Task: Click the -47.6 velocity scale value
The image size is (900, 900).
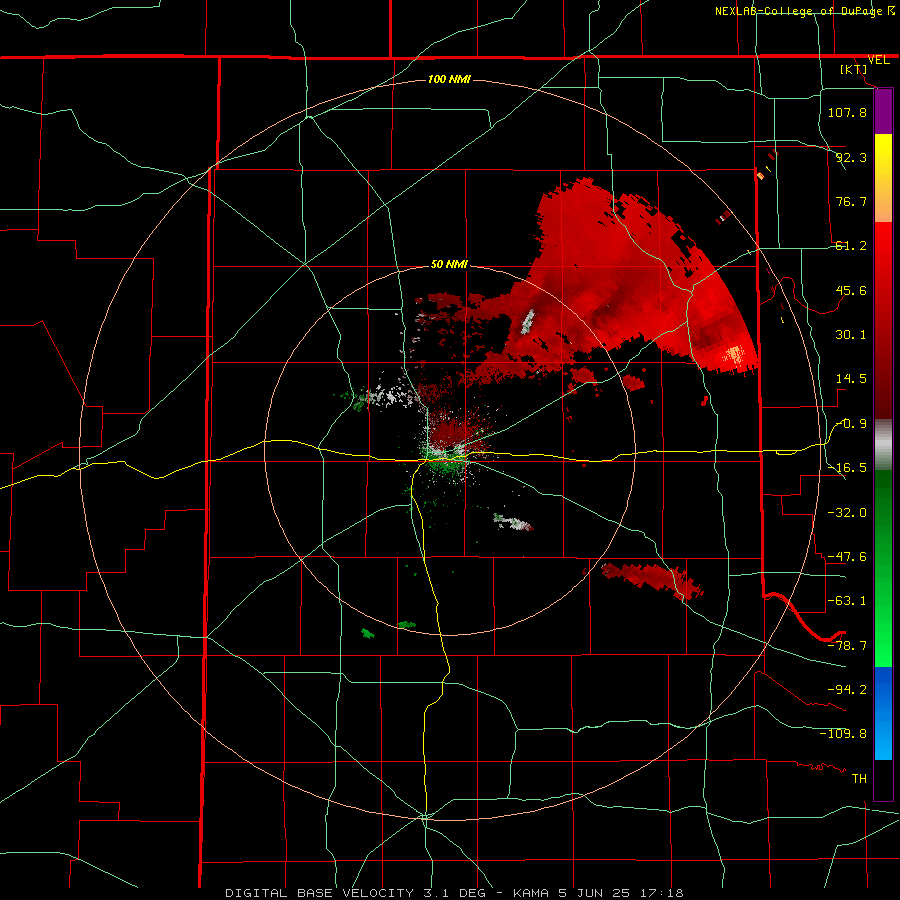Action: pyautogui.click(x=847, y=557)
